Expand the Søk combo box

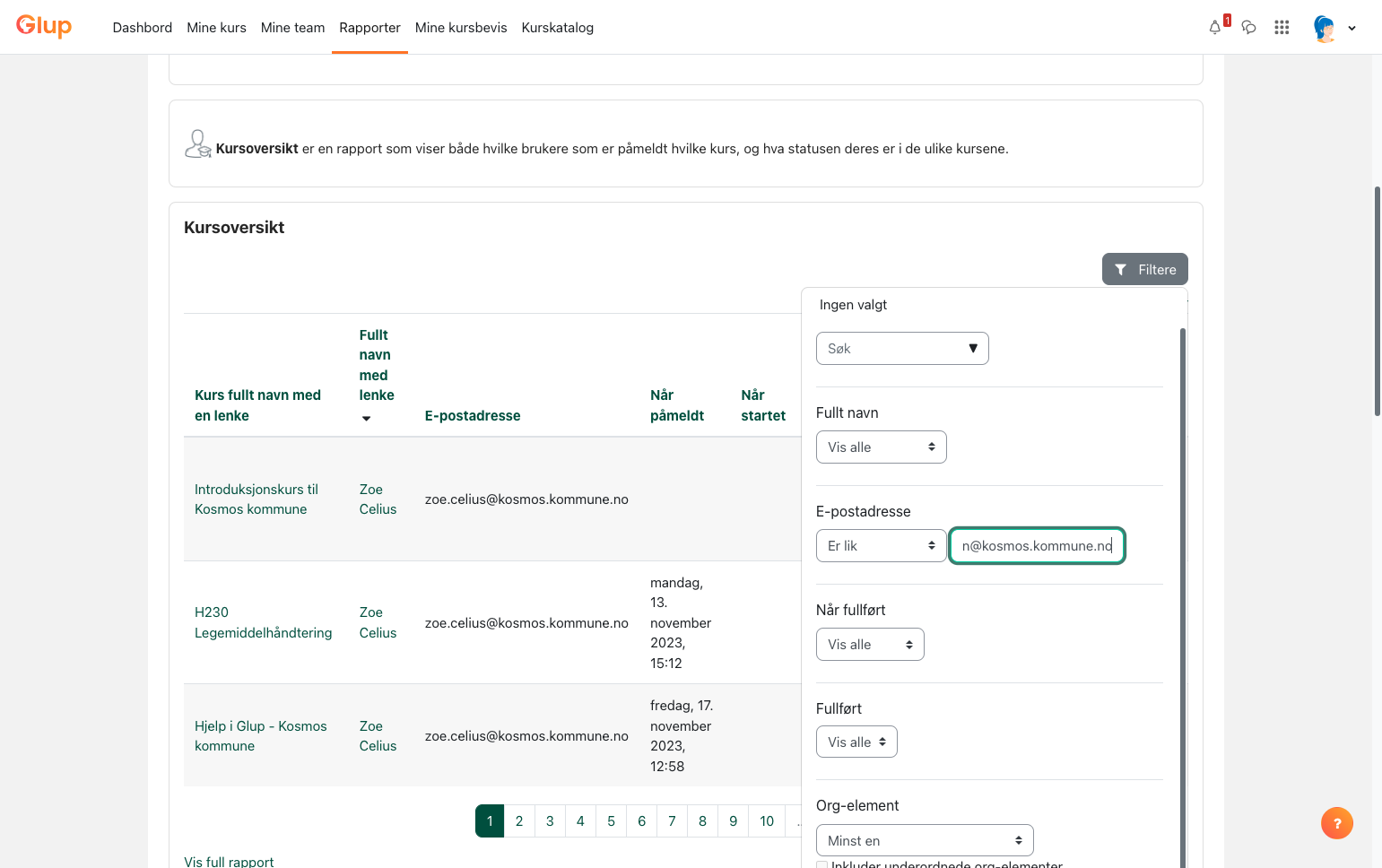tap(902, 349)
